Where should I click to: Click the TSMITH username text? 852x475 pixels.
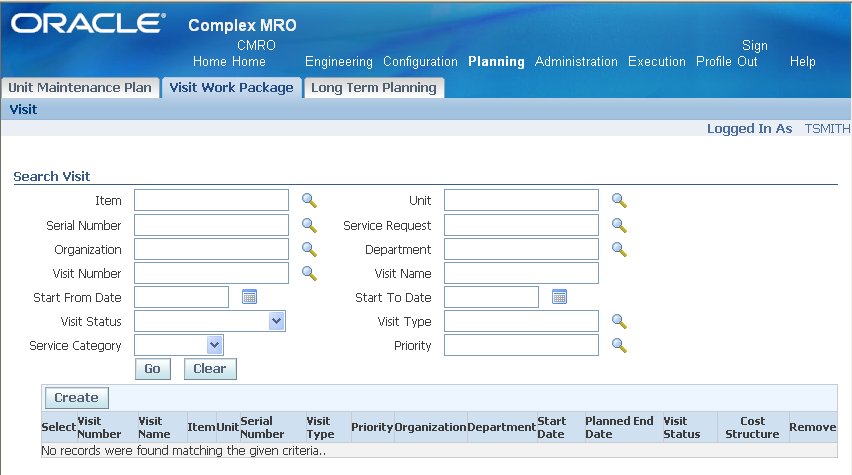[x=827, y=128]
